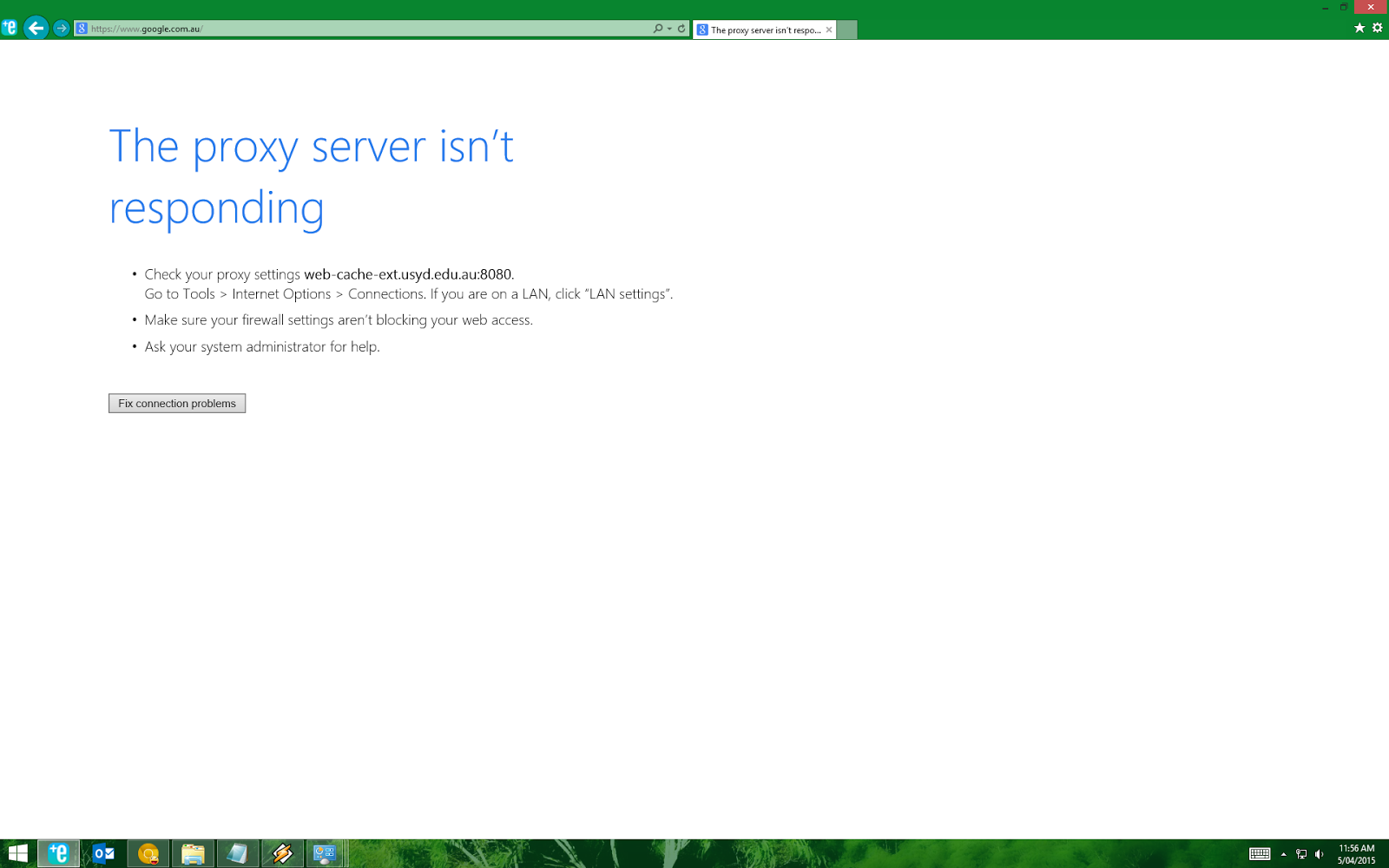Click the forward navigation arrow
Image resolution: width=1389 pixels, height=868 pixels.
[62, 28]
